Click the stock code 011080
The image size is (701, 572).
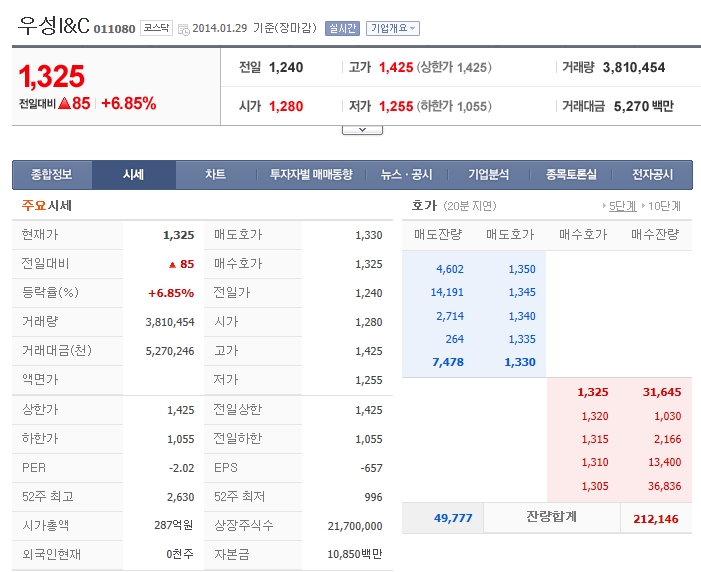tap(114, 29)
